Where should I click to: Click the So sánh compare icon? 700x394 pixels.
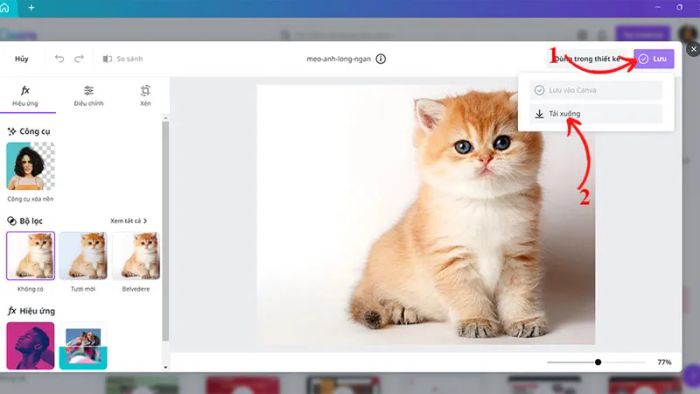tap(107, 59)
